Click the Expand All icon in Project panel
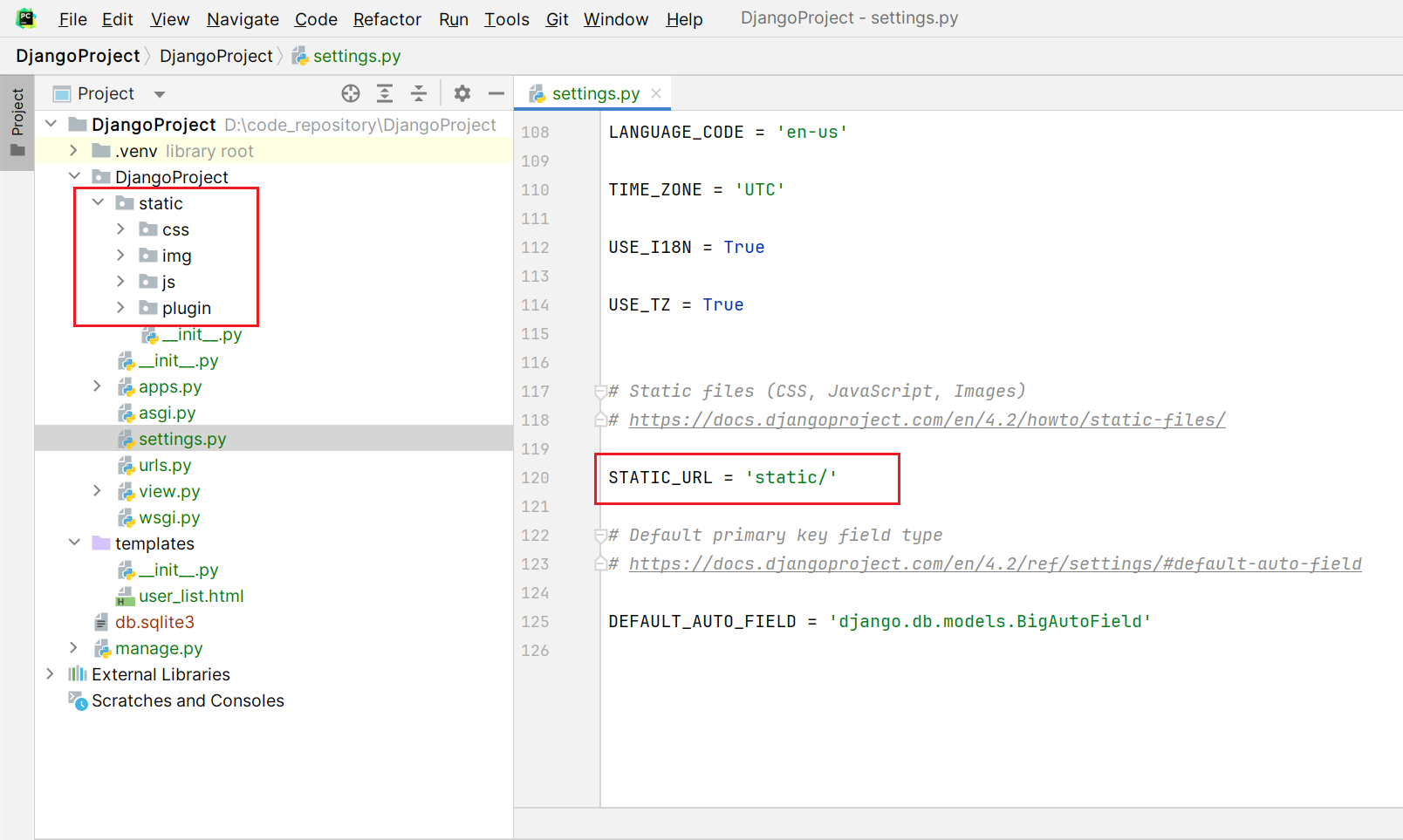Image resolution: width=1403 pixels, height=840 pixels. pos(385,93)
